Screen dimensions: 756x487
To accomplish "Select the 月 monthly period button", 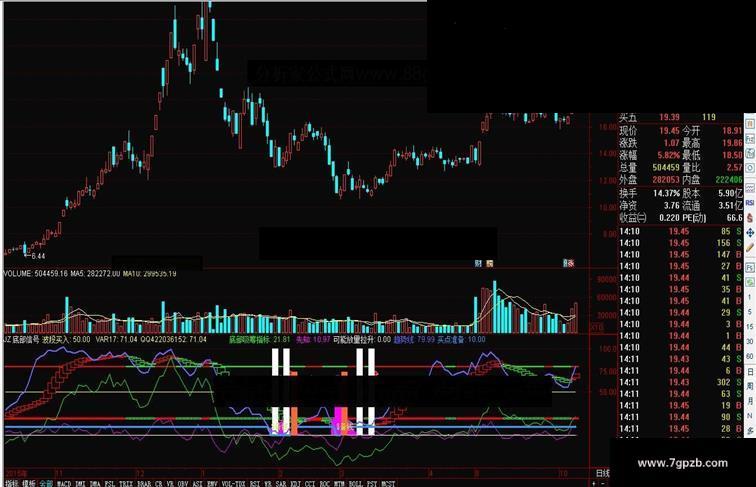I will (750, 401).
